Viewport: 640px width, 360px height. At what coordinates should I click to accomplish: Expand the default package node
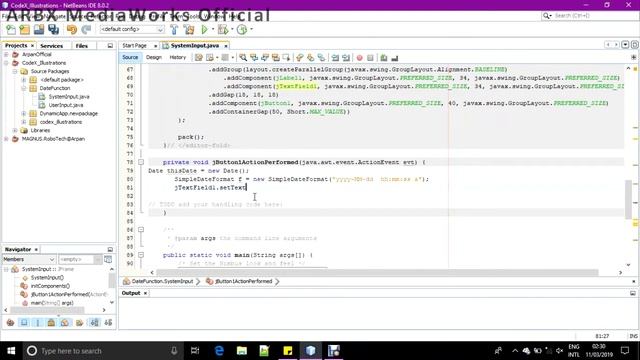pos(24,80)
